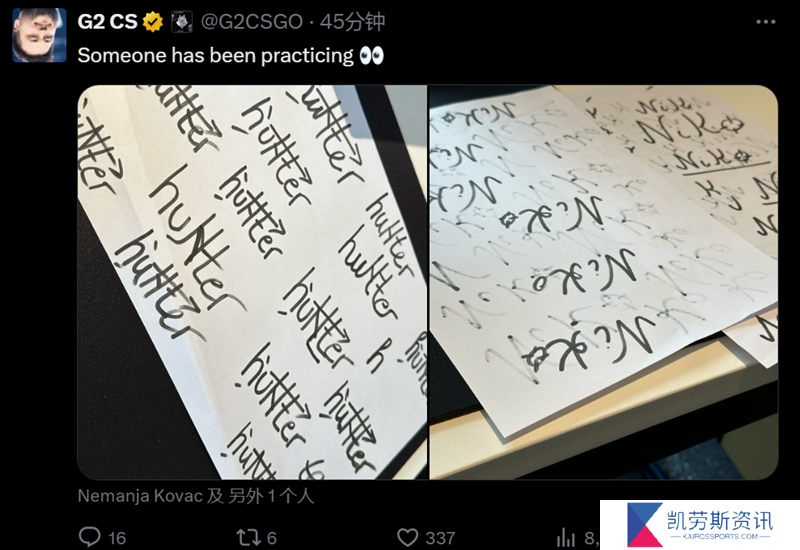Open the view analytics bar icon
This screenshot has width=800, height=550.
(566, 537)
